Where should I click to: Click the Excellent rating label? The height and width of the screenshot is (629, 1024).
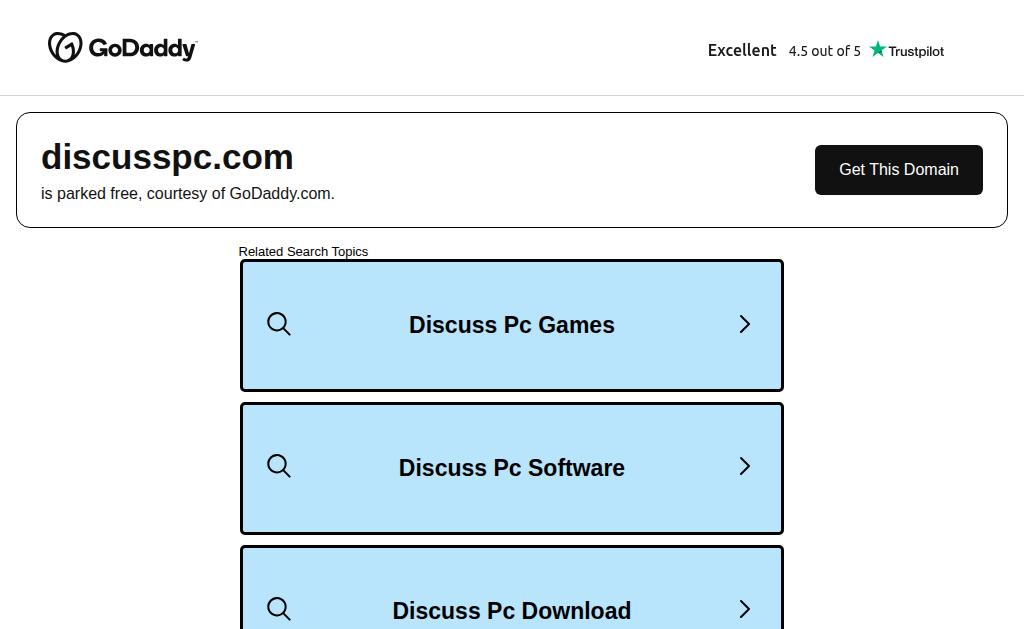pyautogui.click(x=742, y=50)
